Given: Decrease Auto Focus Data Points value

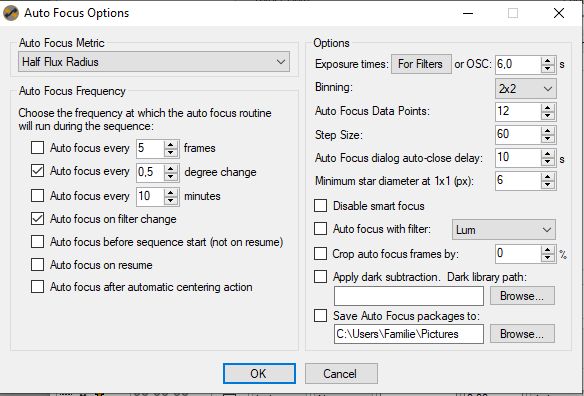Looking at the screenshot, I should (548, 115).
